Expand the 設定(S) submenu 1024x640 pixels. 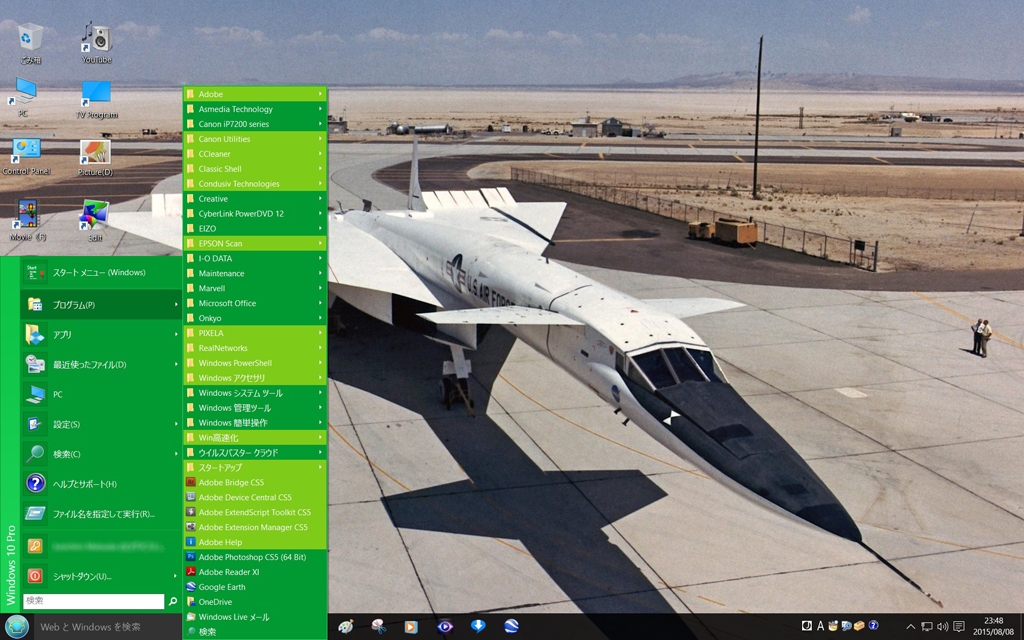click(x=101, y=424)
